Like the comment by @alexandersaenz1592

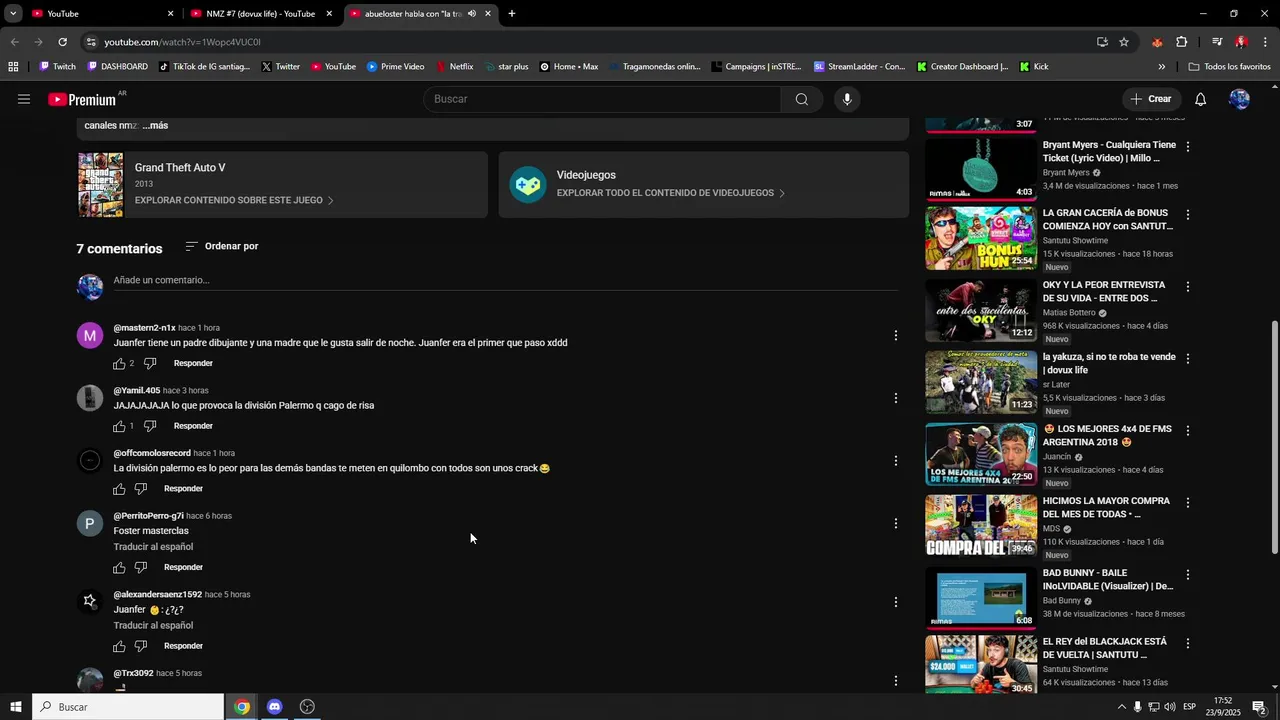point(119,646)
